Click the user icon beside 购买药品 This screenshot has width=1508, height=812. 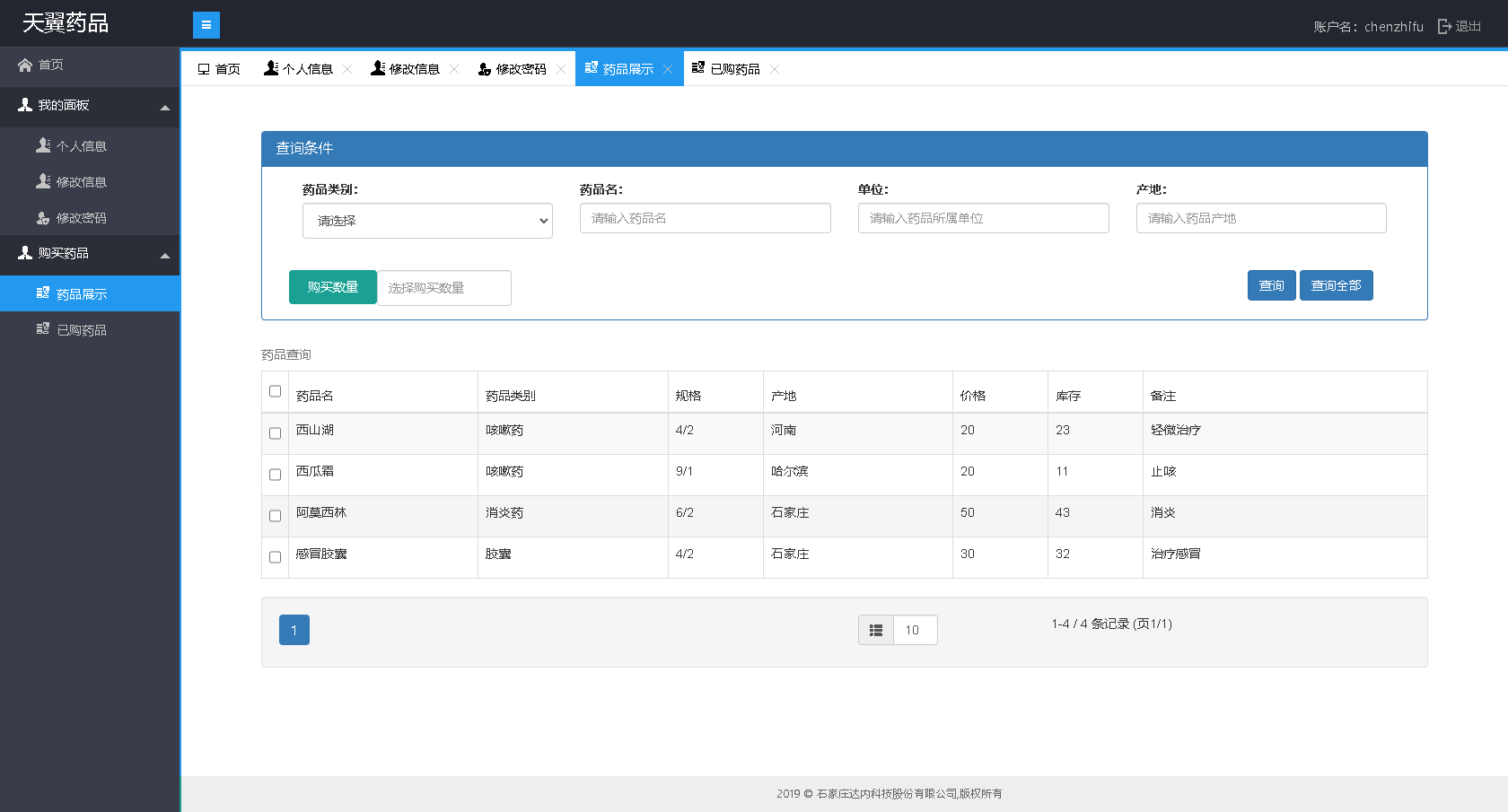tap(25, 253)
